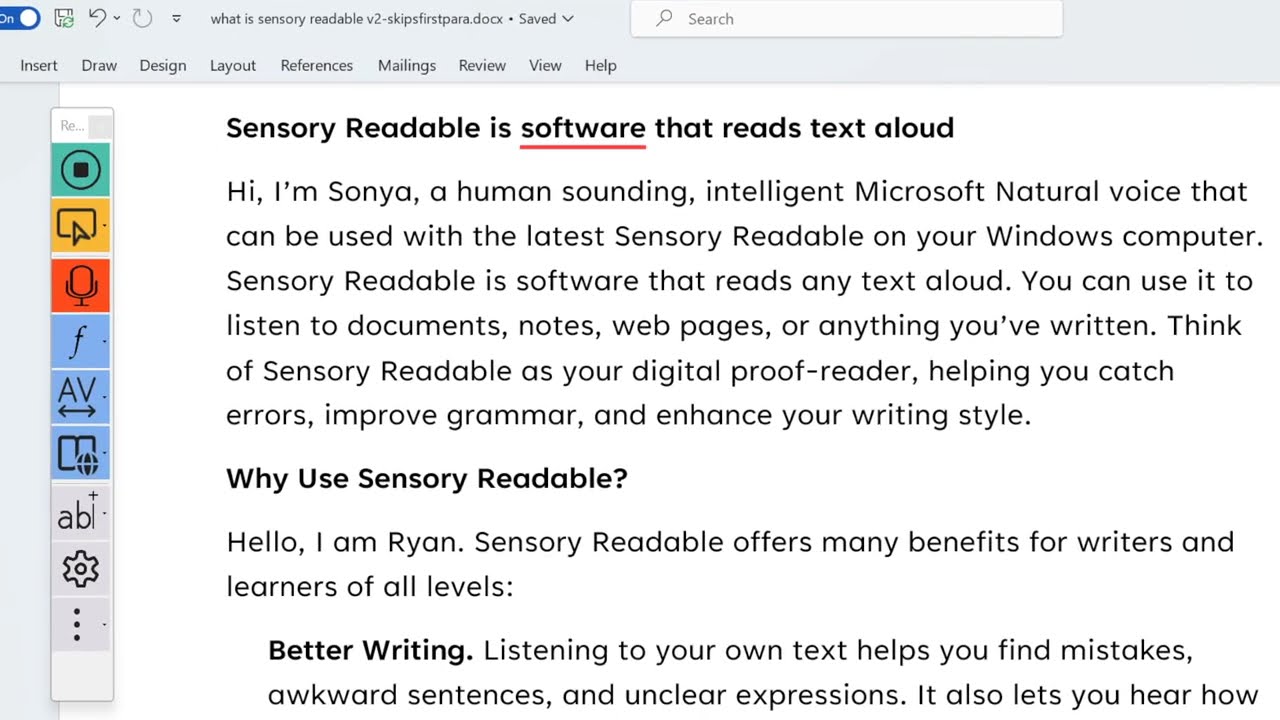Open the Layout tab
Viewport: 1280px width, 720px height.
pyautogui.click(x=233, y=65)
